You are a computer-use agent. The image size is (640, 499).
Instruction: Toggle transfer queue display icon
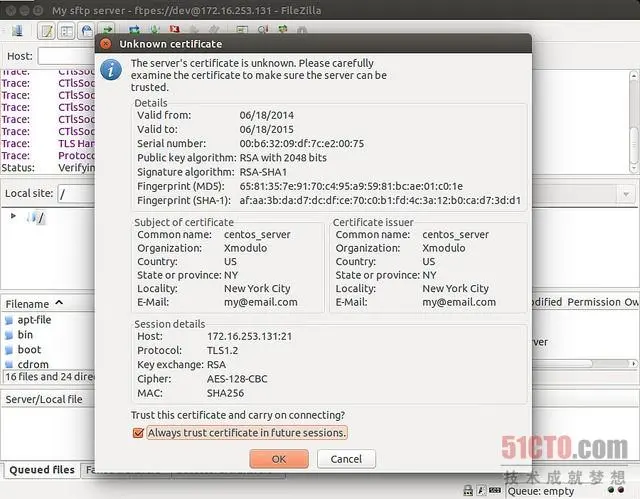coord(107,29)
